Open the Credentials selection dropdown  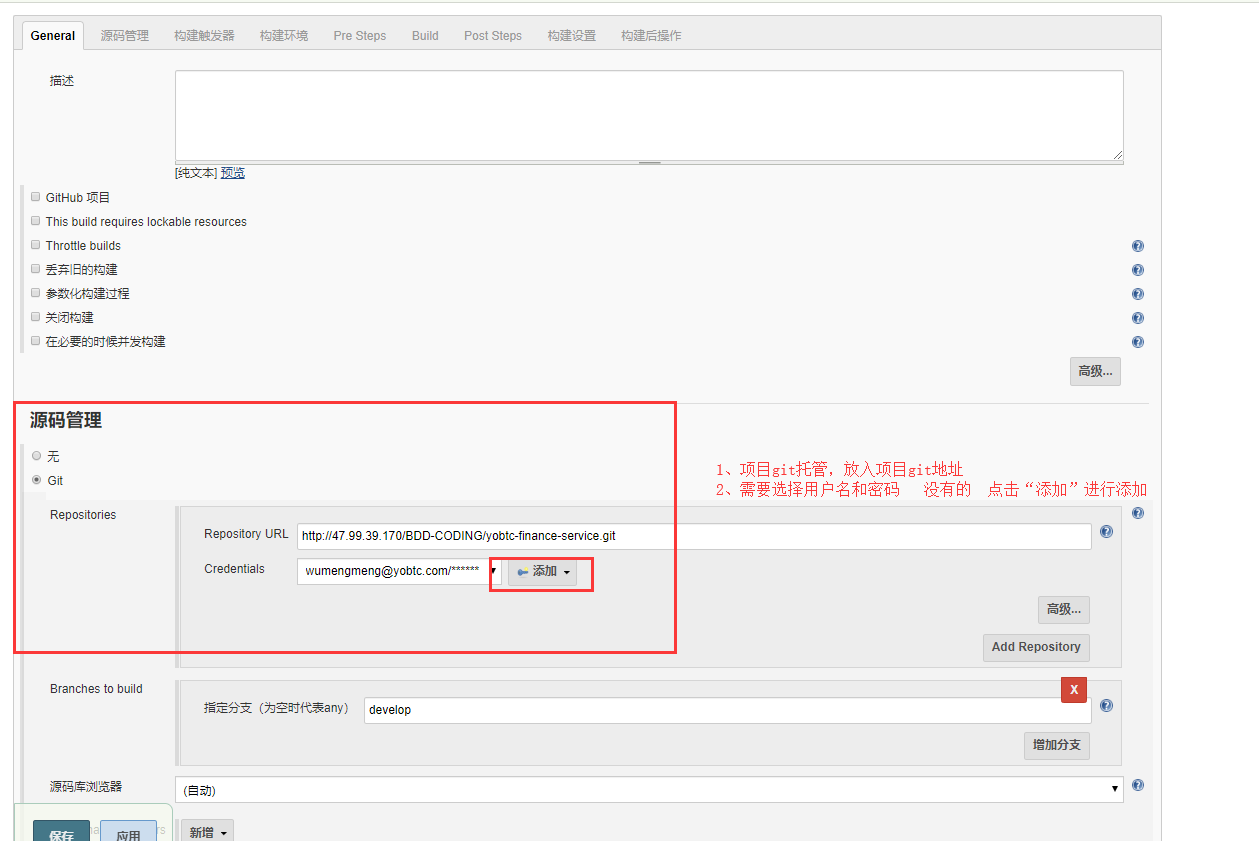(x=399, y=571)
